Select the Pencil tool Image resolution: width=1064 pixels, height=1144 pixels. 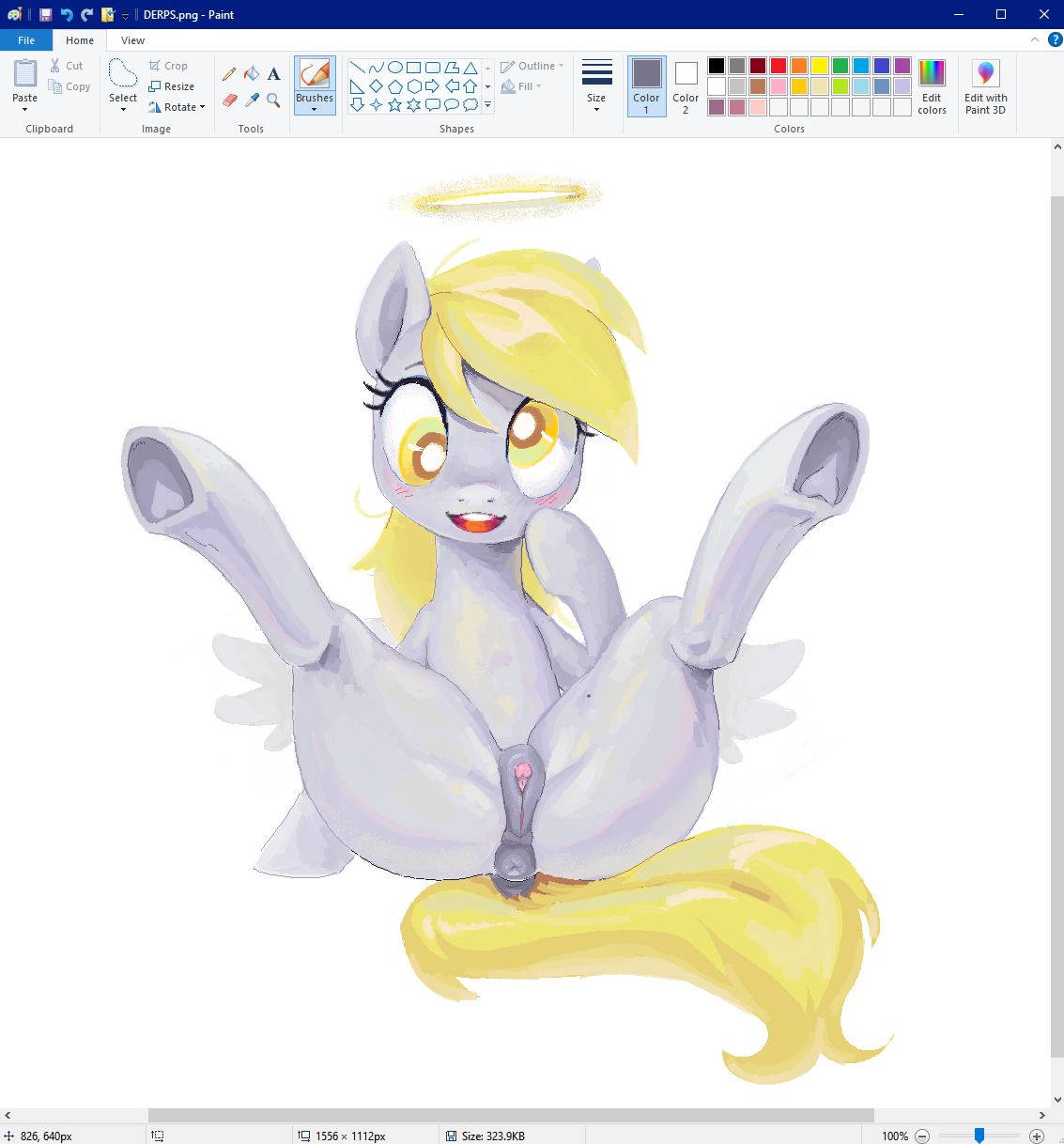[x=229, y=73]
